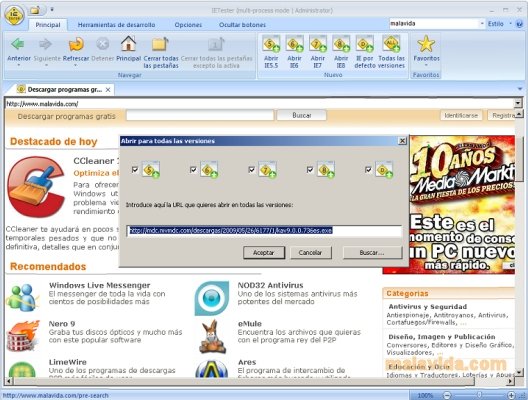Click the eMule donkey icon
This screenshot has width=528, height=400.
[212, 337]
